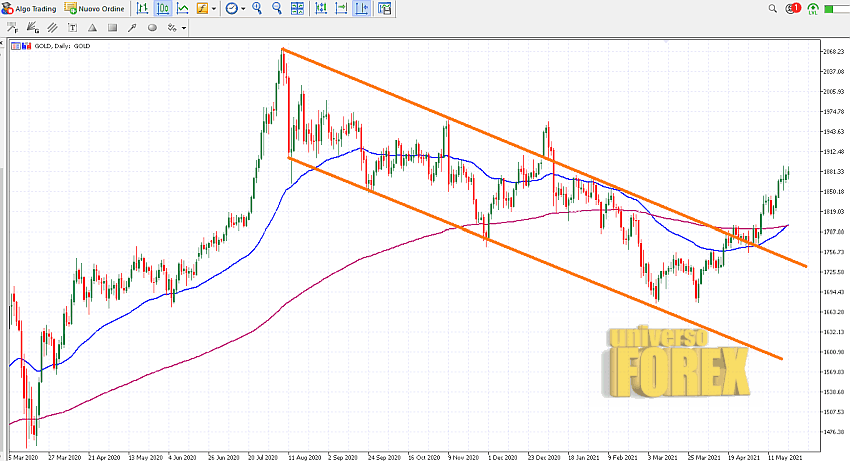Zoom out of the gold chart
Screen dimensions: 850x461
click(x=277, y=8)
